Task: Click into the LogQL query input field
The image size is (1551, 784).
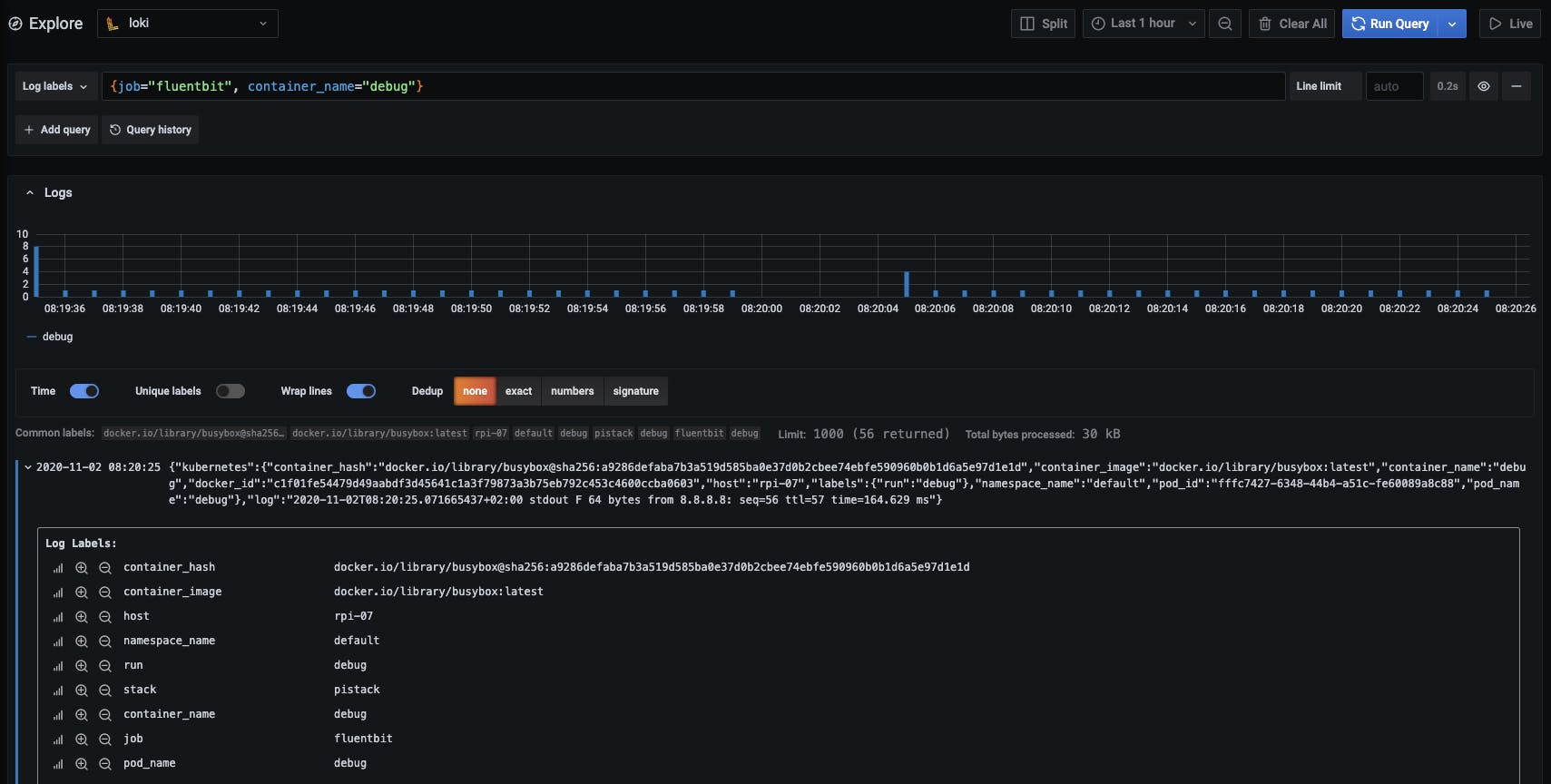Action: tap(693, 86)
